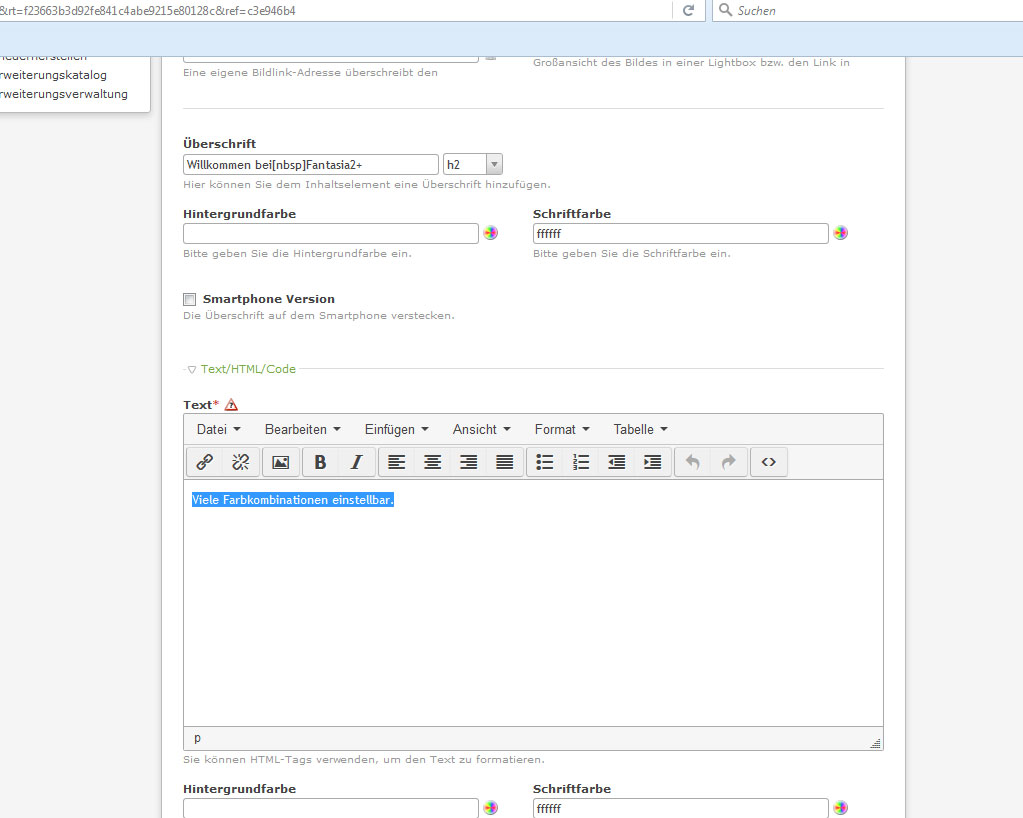Collapse the Text/HTML/Code section
The image size is (1023, 818).
192,369
